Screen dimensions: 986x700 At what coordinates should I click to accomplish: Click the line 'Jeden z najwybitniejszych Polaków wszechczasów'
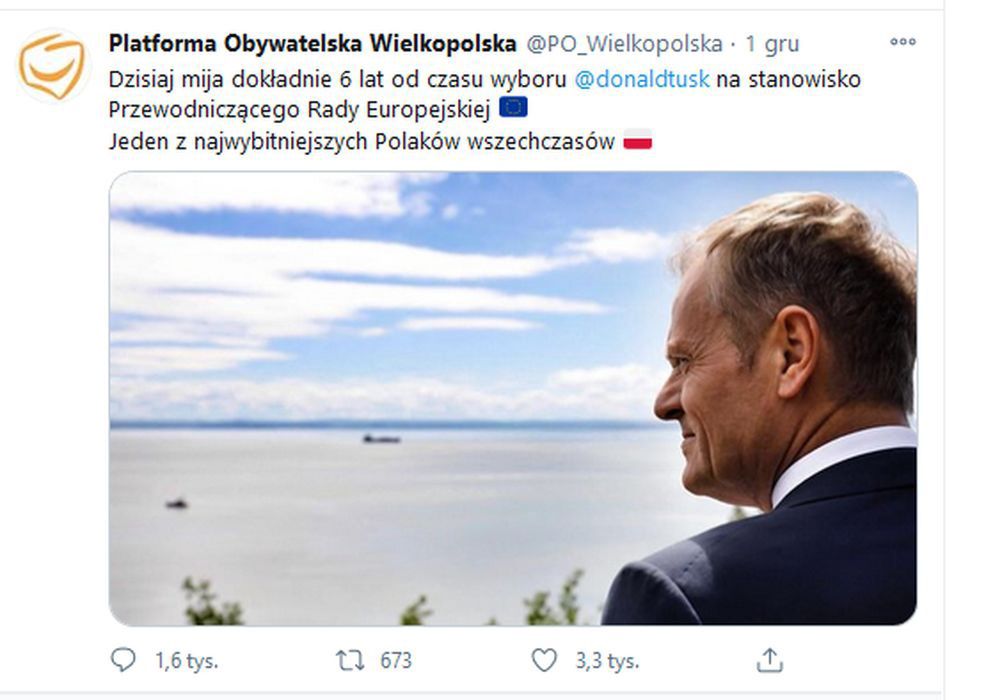pyautogui.click(x=360, y=142)
